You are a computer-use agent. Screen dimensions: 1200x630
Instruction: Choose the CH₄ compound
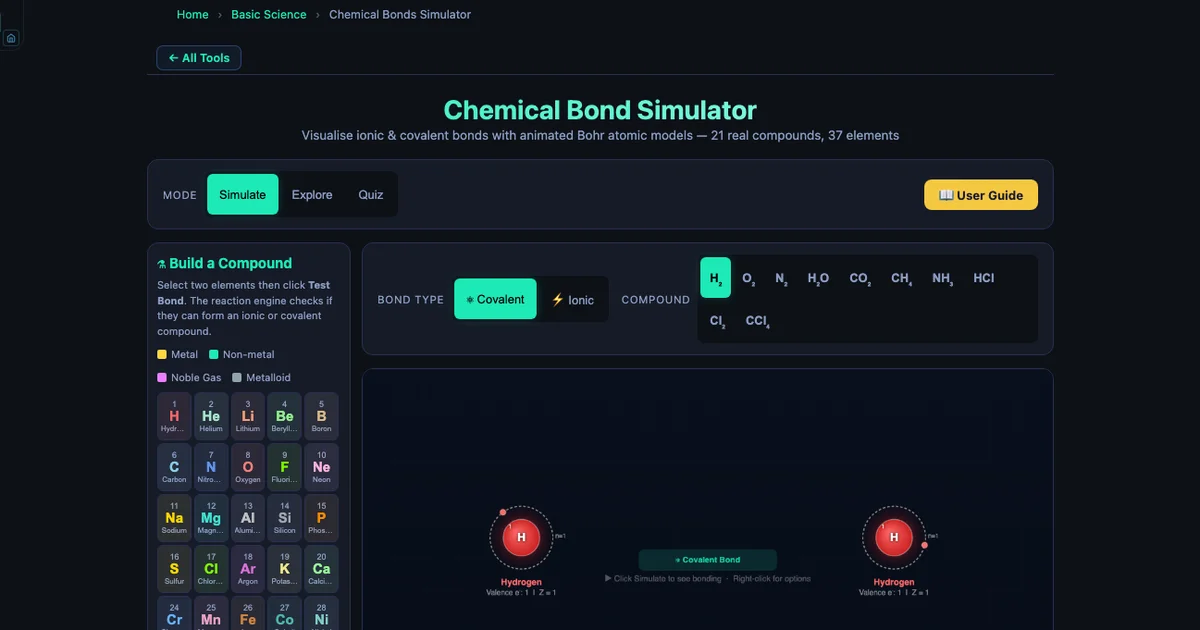click(901, 278)
